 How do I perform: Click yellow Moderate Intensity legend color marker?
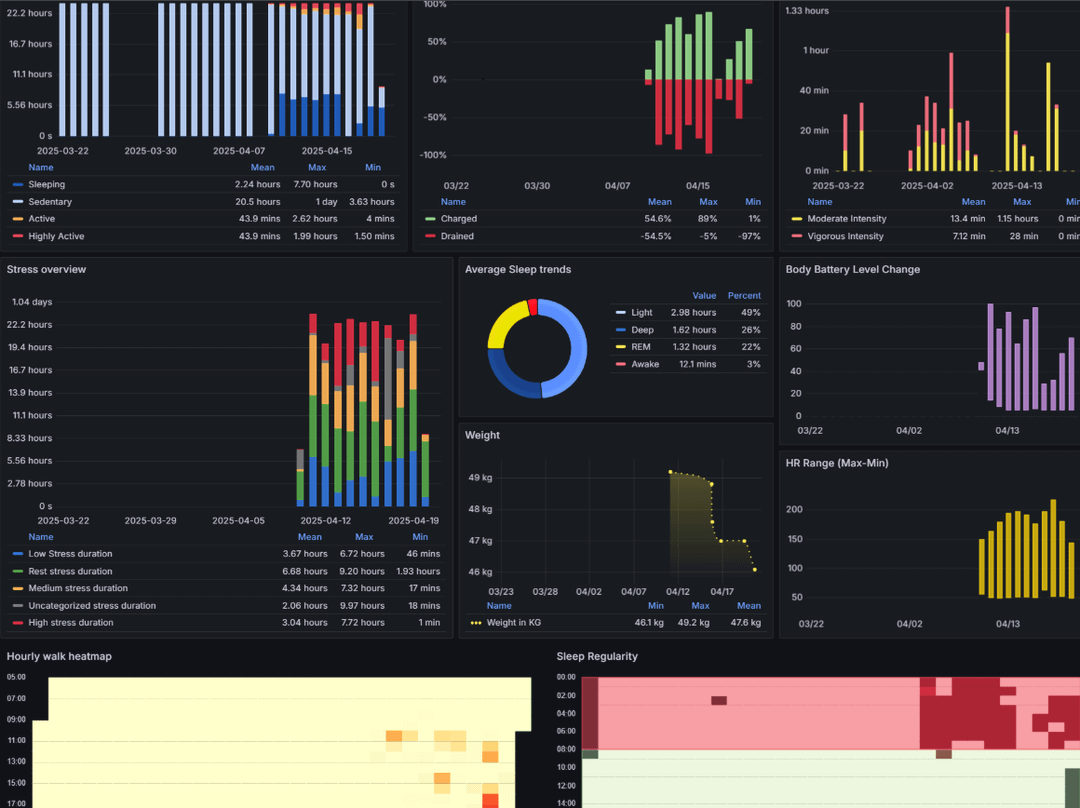point(797,219)
